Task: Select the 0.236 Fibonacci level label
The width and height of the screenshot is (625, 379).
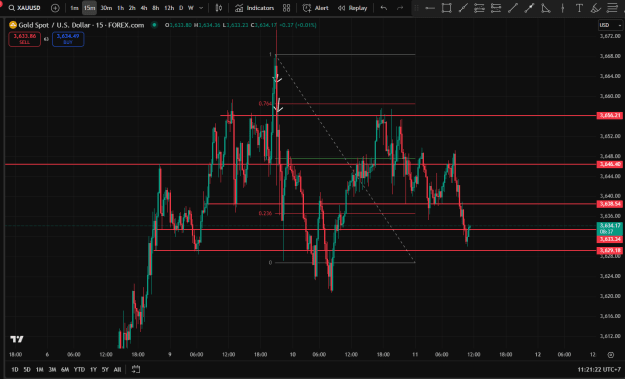Action: click(x=265, y=213)
